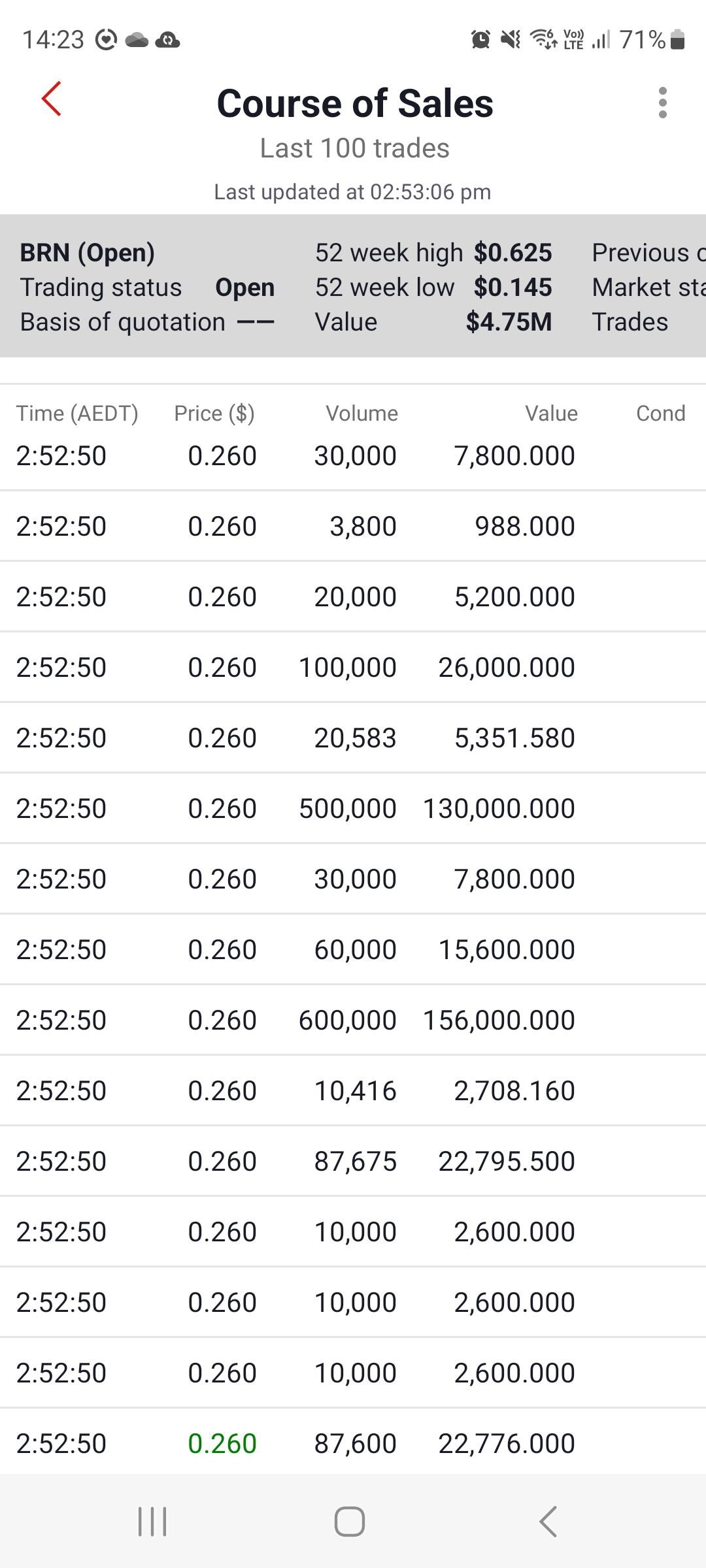Screen dimensions: 706x1568
Task: Tap the red back arrow
Action: (x=52, y=99)
